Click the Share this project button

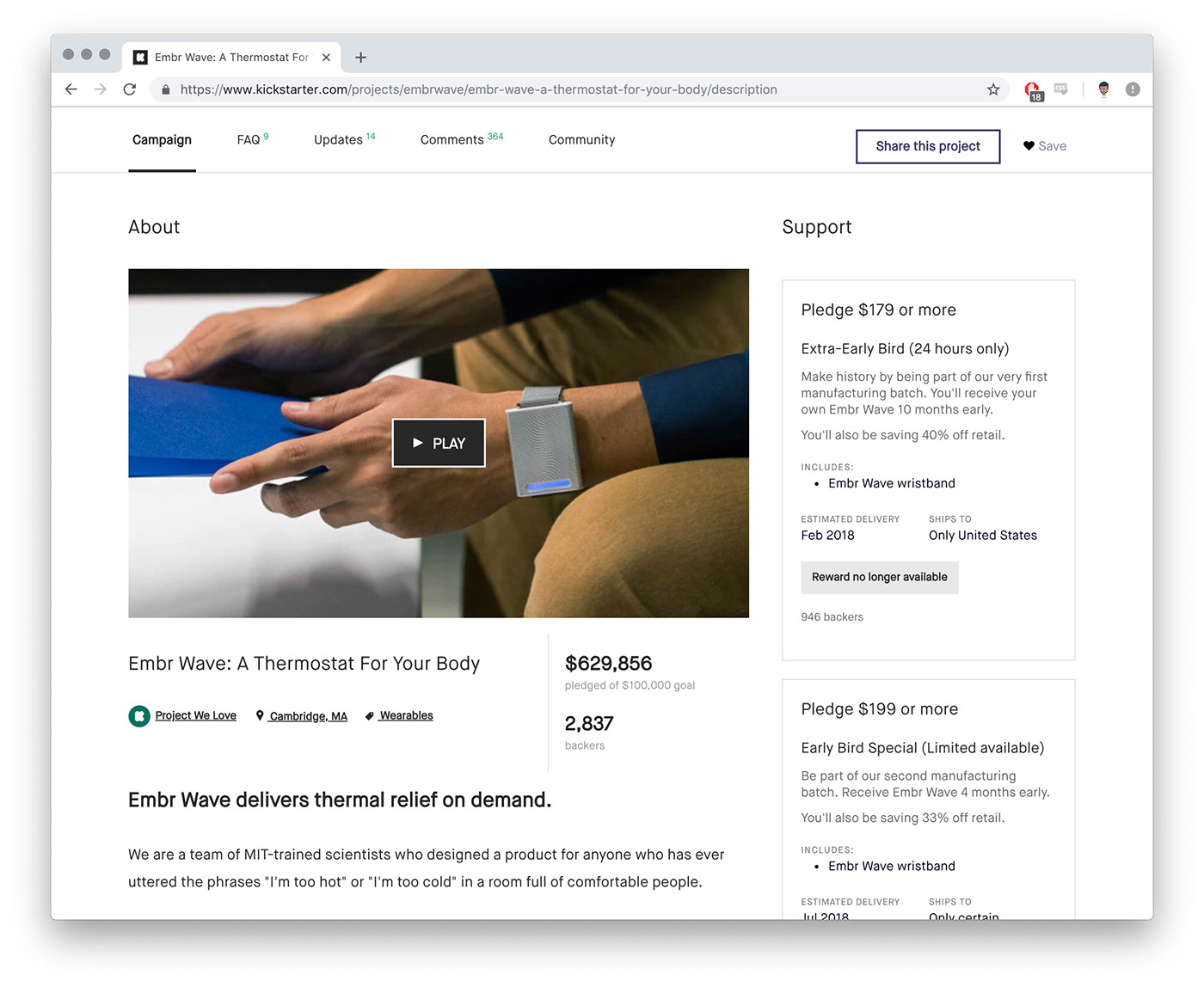point(928,146)
